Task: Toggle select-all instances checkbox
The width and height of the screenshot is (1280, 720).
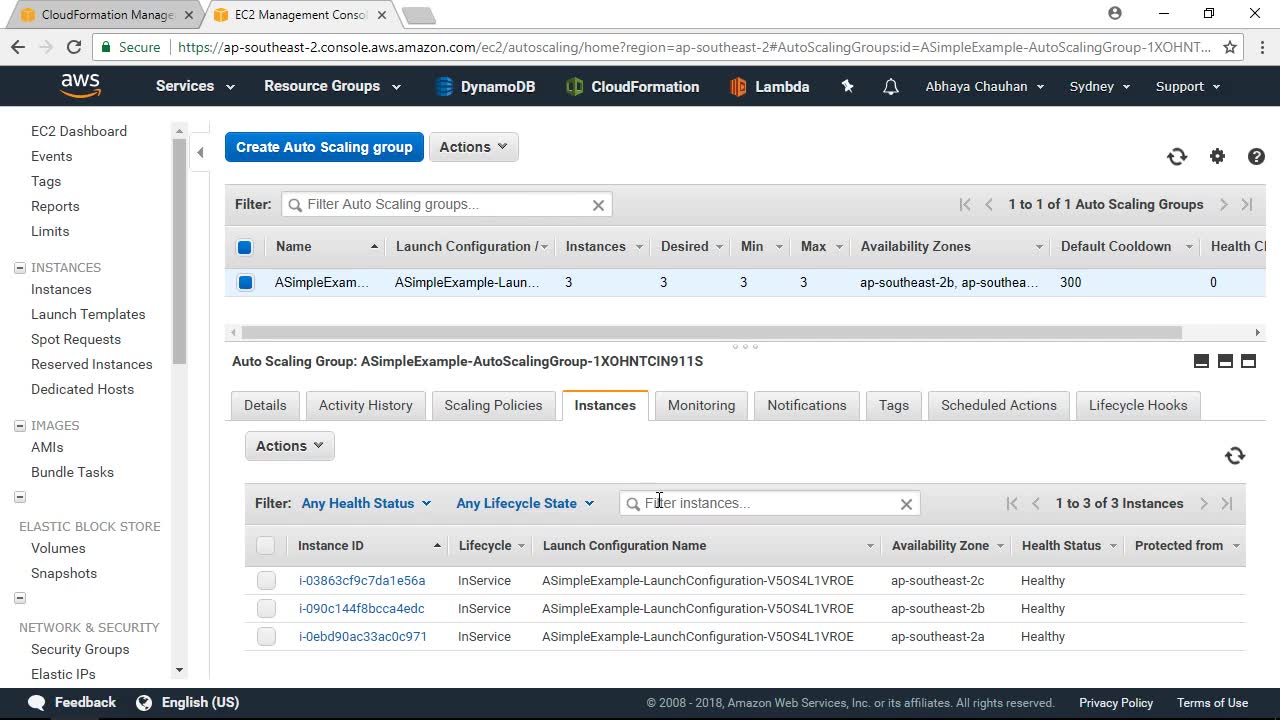Action: pyautogui.click(x=265, y=545)
